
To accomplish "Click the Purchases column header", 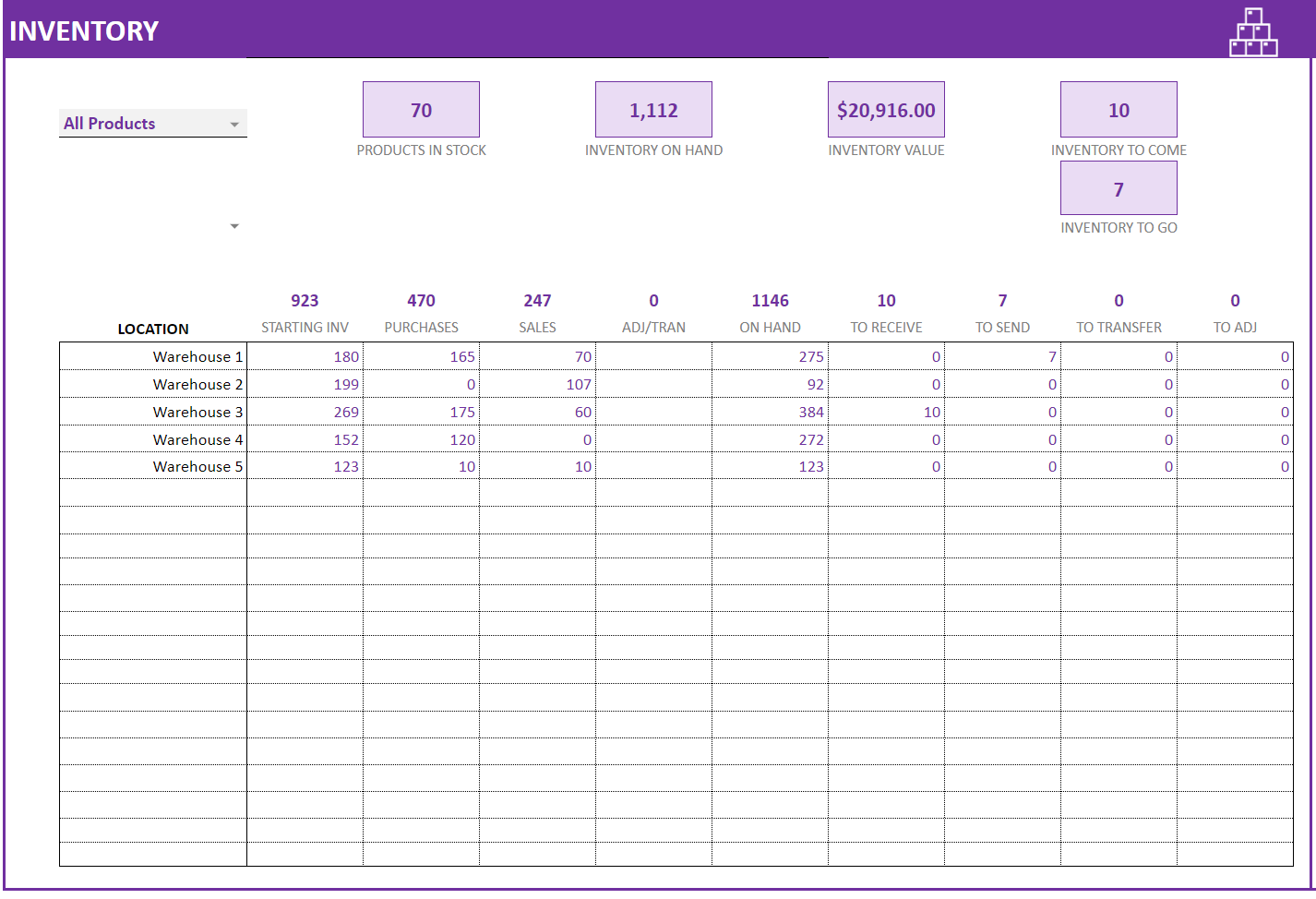I will coord(421,327).
